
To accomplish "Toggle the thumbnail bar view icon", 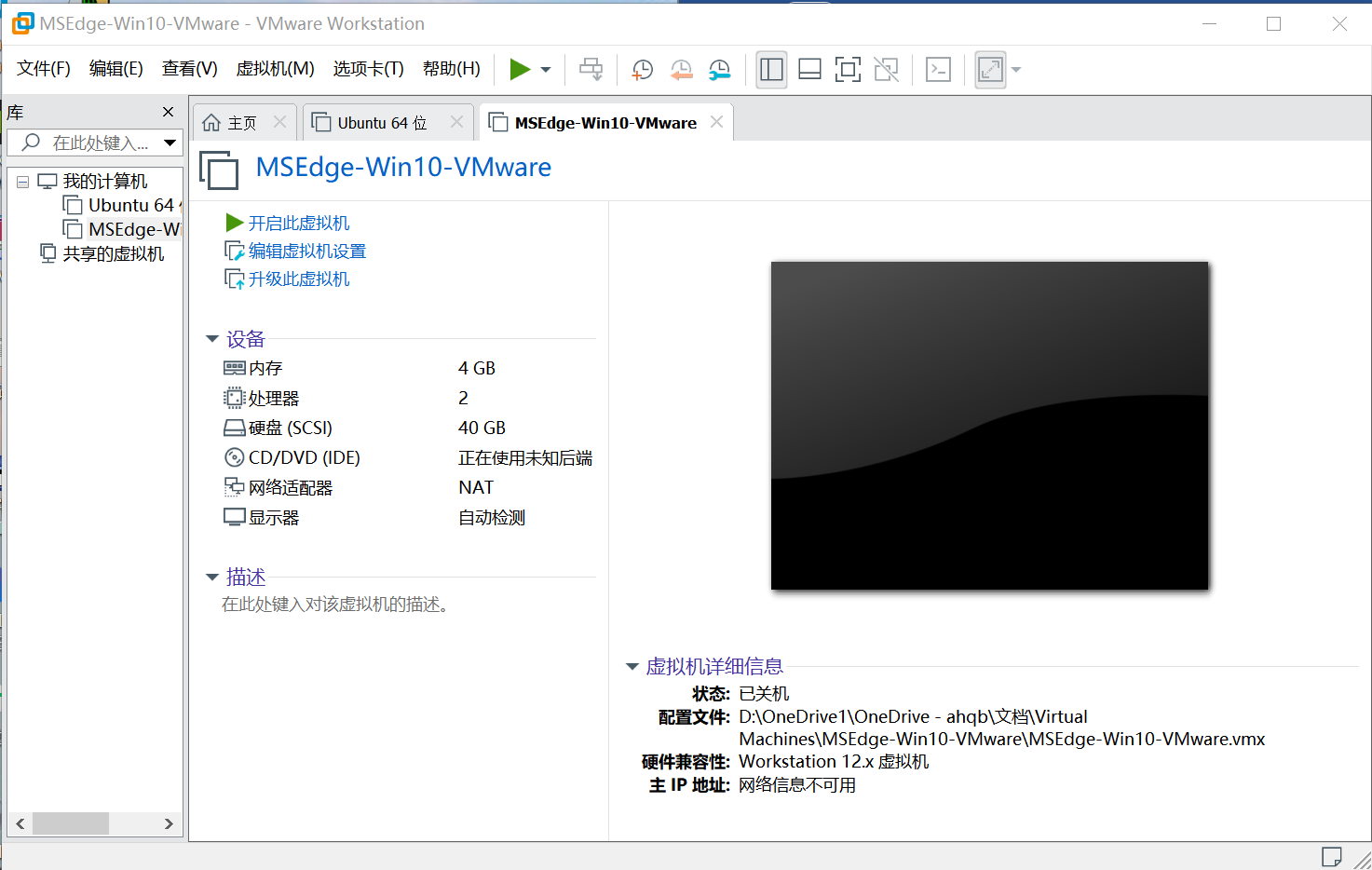I will click(x=809, y=69).
